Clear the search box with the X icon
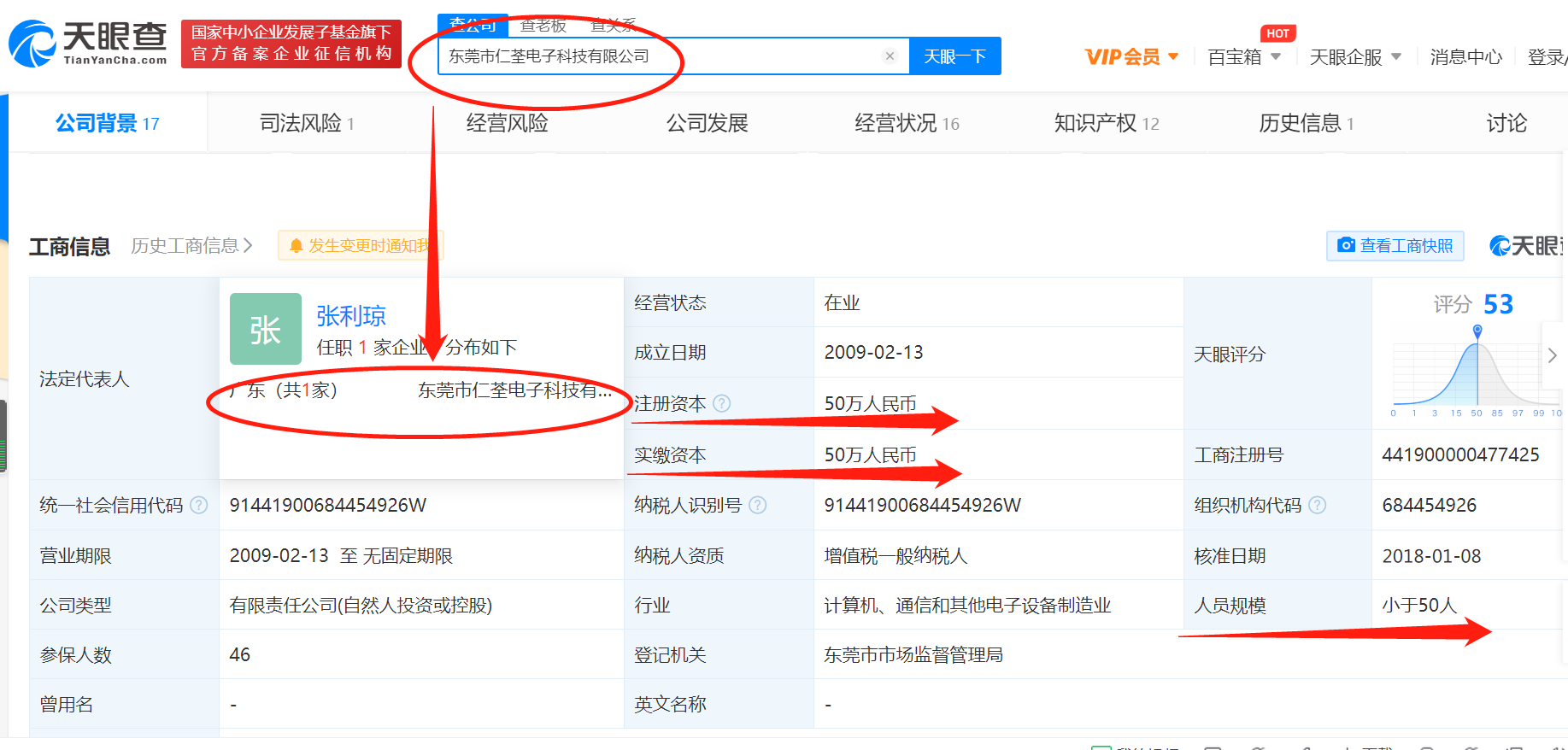The width and height of the screenshot is (1568, 750). (890, 56)
